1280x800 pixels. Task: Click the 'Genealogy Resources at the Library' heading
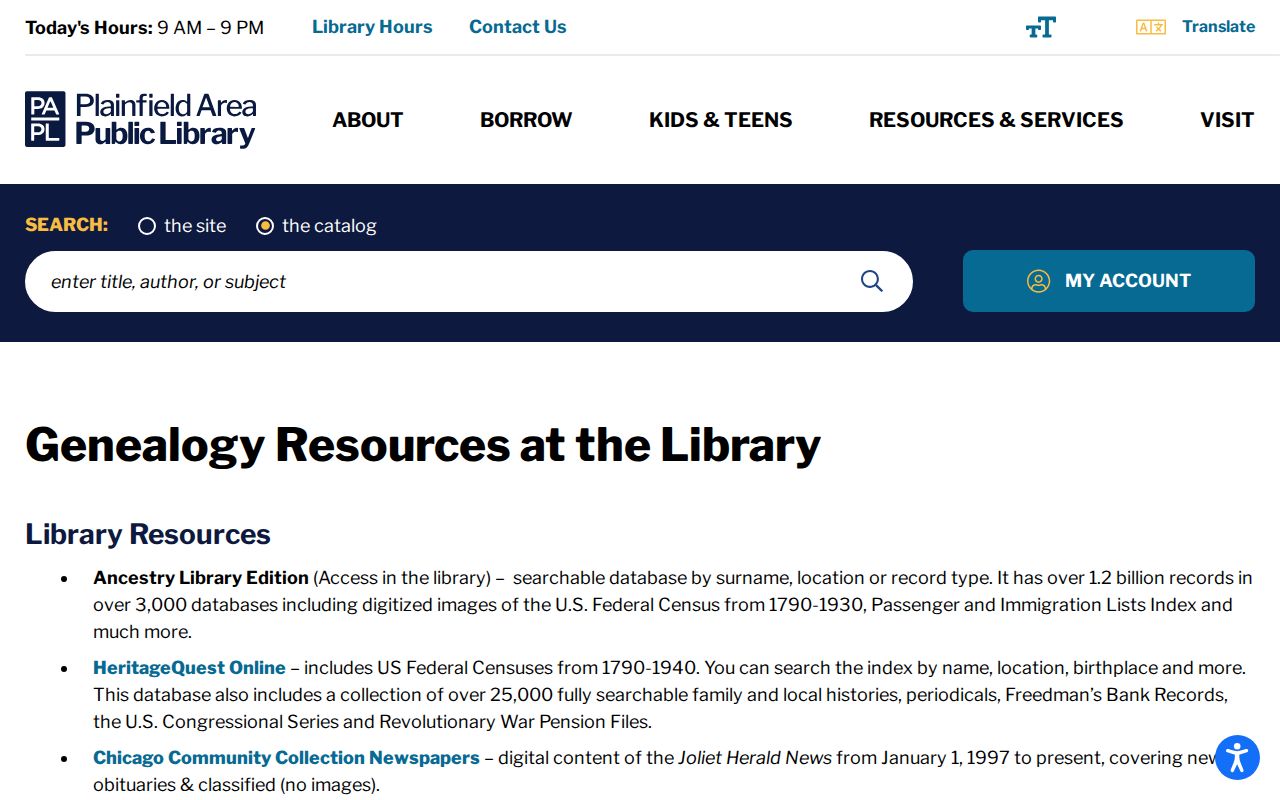[423, 445]
